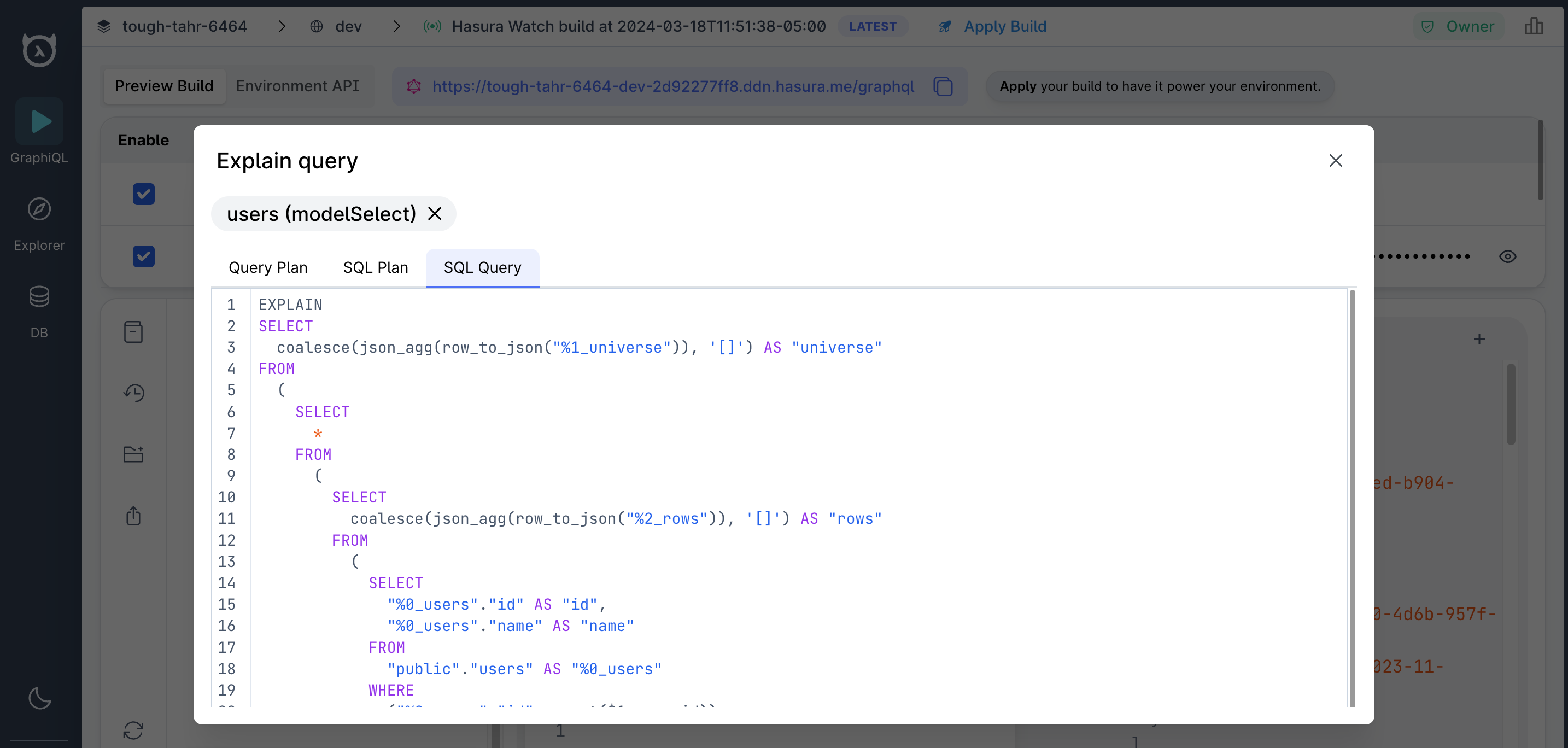Open GraphiQL from the sidebar

click(x=39, y=131)
